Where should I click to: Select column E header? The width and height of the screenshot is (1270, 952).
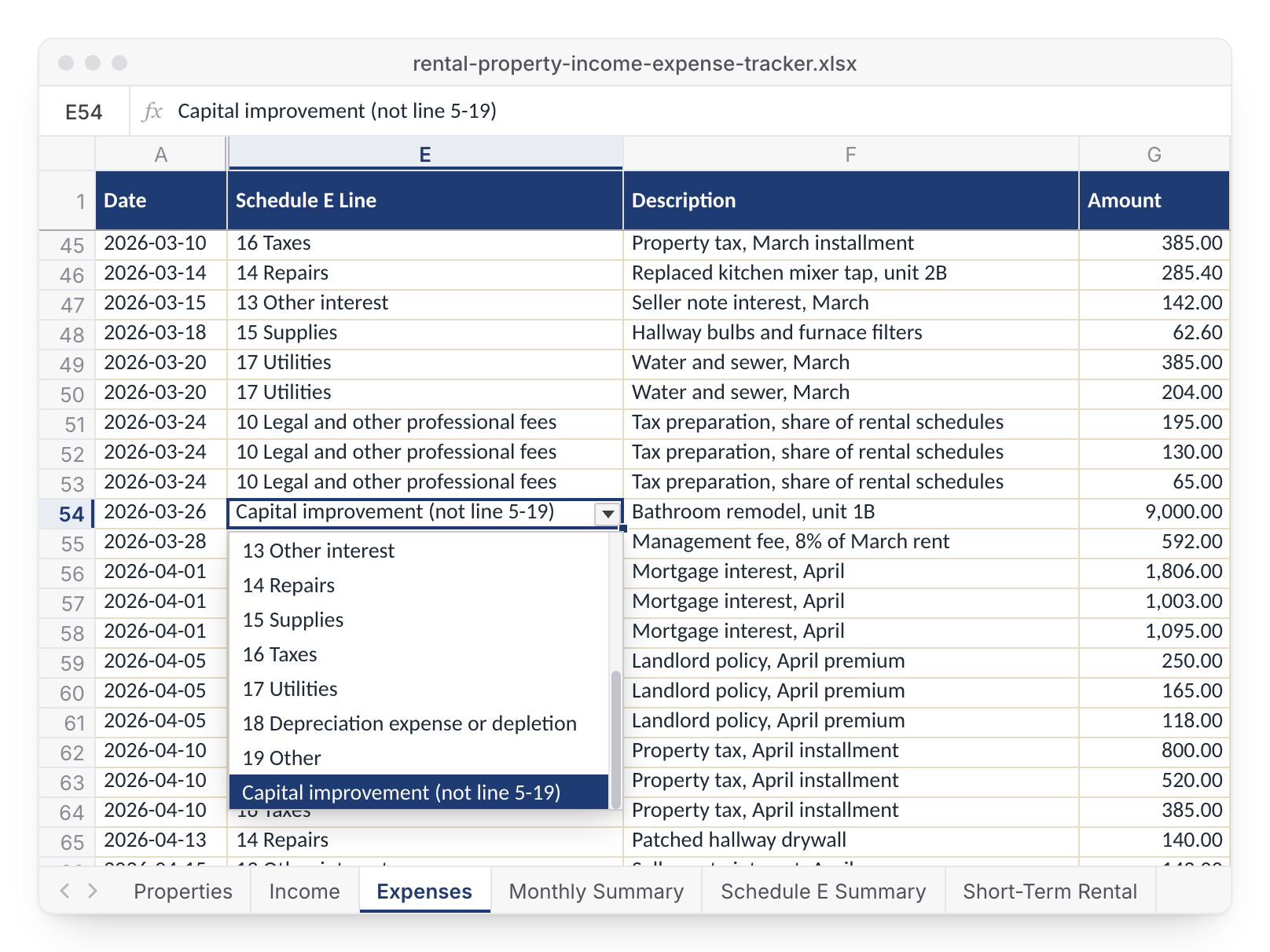(425, 154)
